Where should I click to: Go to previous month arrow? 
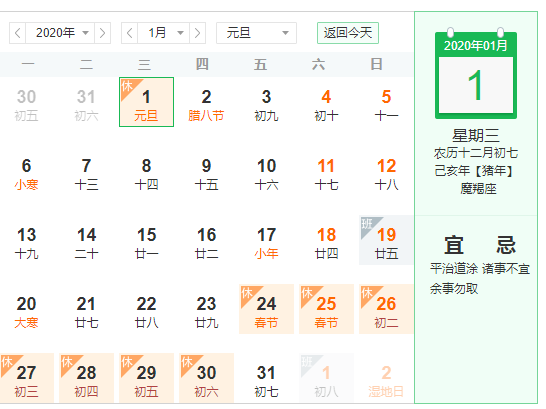130,33
